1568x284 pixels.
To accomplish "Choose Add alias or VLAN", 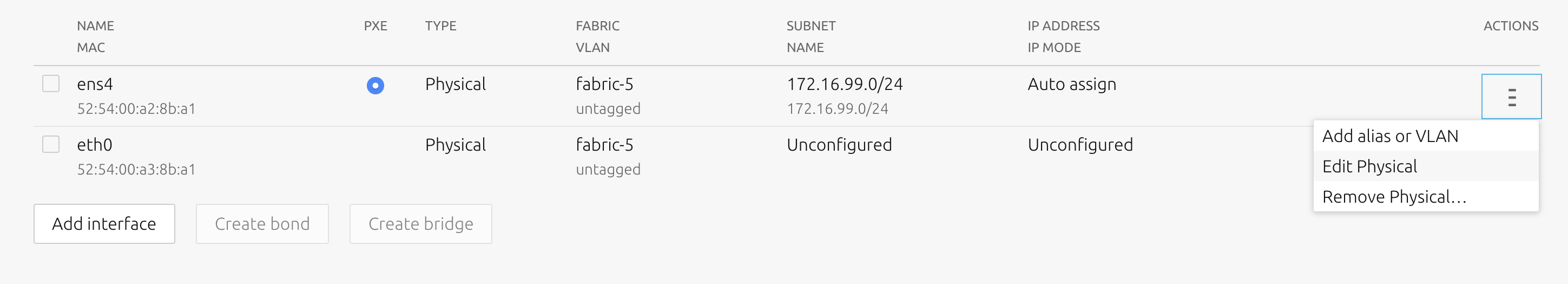I will click(x=1389, y=136).
